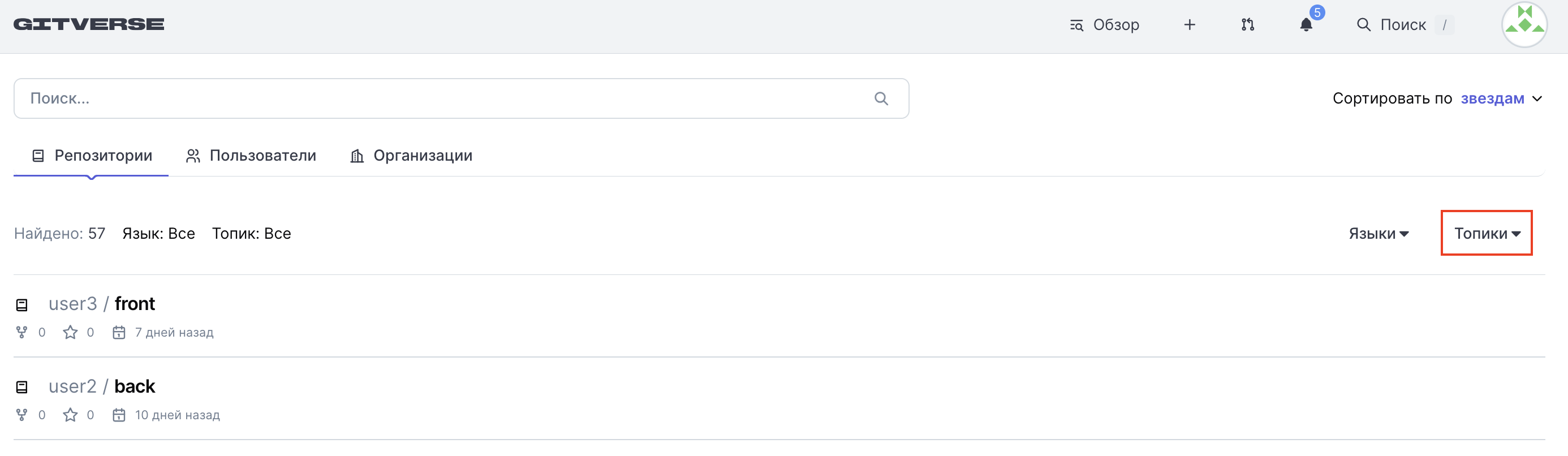Click the fork icon for user3/front
The image size is (1568, 456).
click(x=22, y=333)
